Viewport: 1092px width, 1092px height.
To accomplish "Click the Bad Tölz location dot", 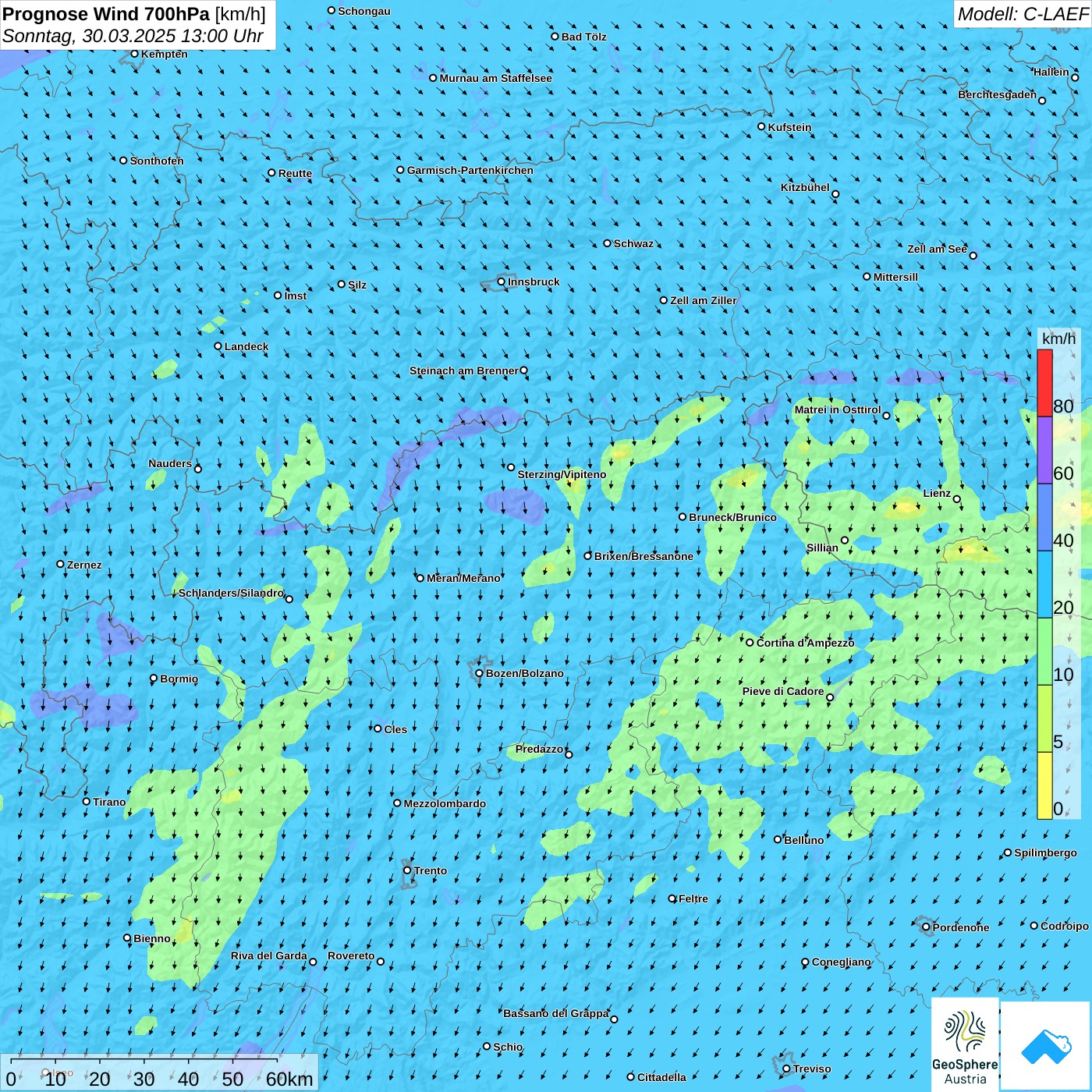I will click(555, 37).
